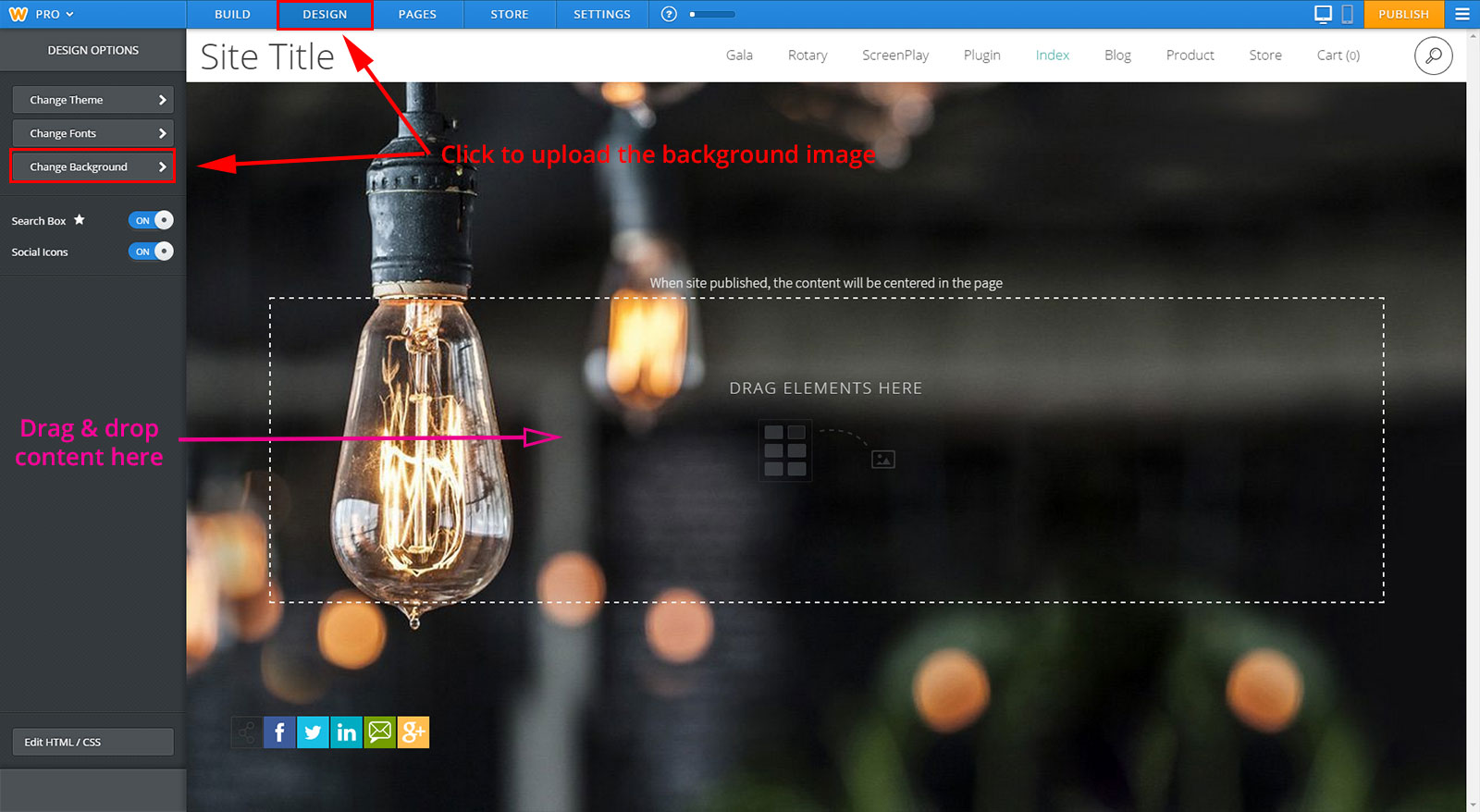
Task: Open the site search magnifier icon
Action: (x=1433, y=55)
